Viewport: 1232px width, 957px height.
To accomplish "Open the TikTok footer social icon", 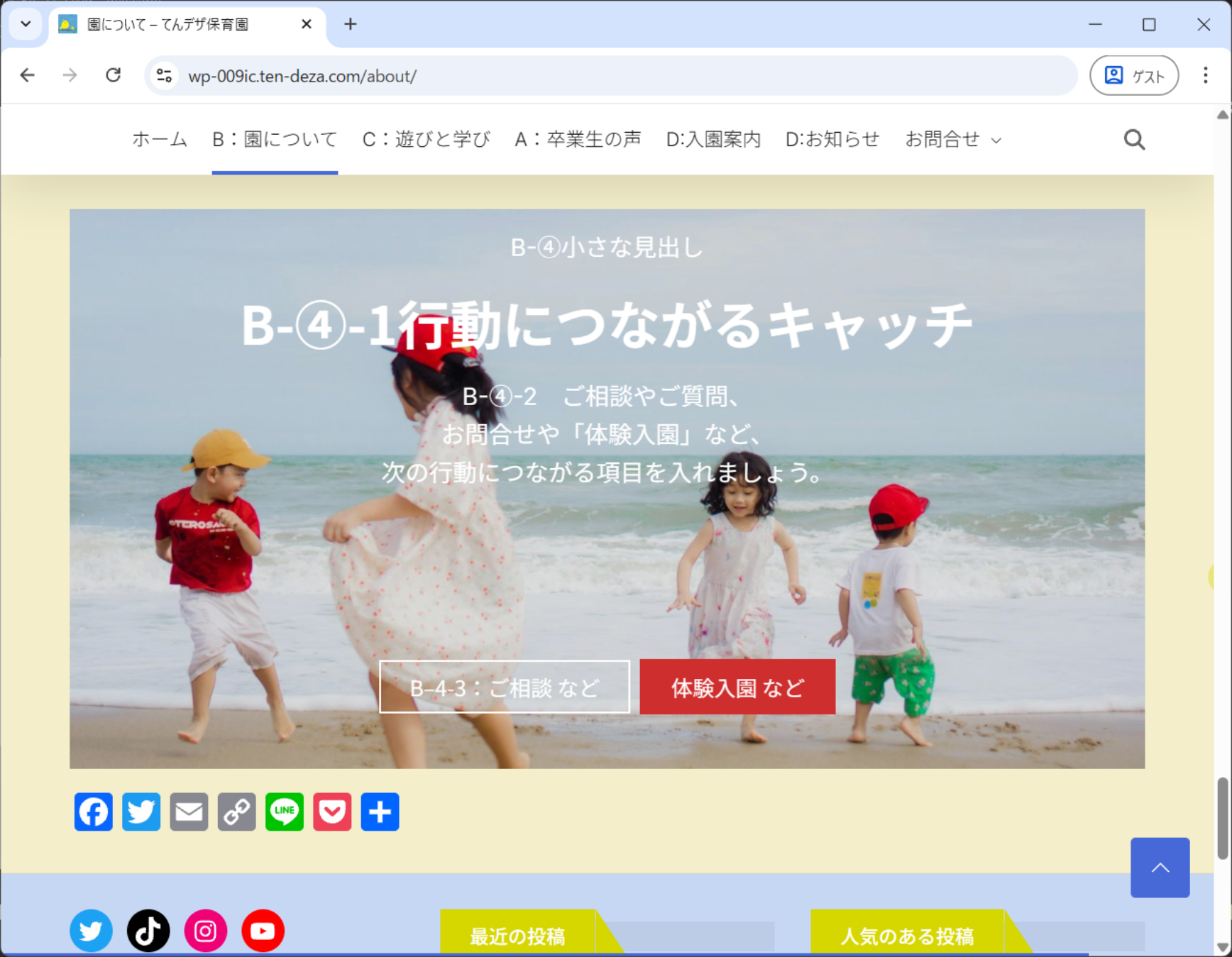I will pos(148,930).
